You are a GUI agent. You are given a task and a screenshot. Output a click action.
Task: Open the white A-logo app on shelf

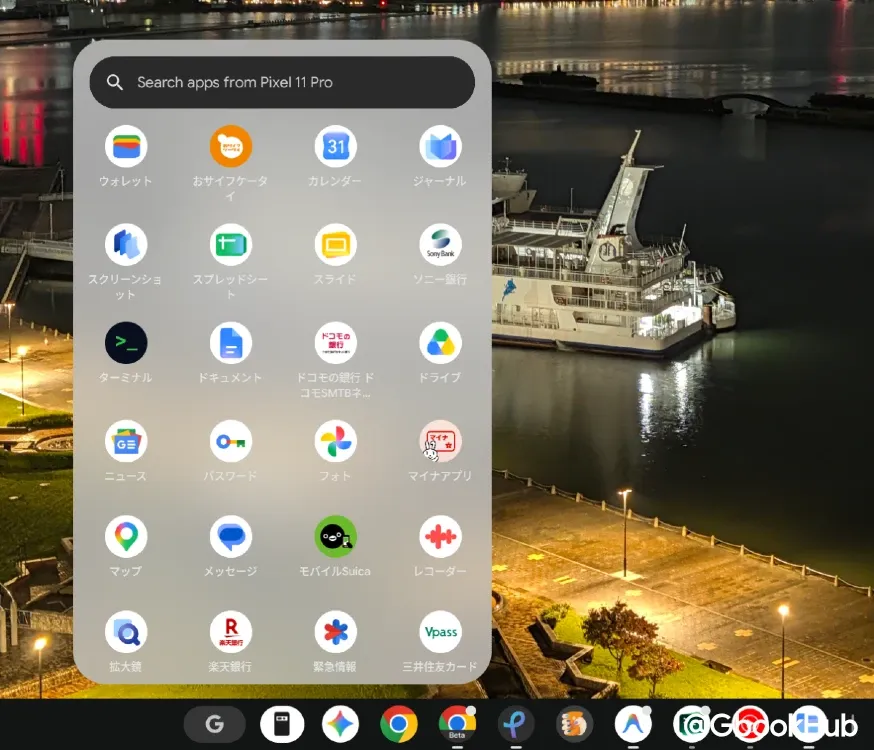click(633, 724)
